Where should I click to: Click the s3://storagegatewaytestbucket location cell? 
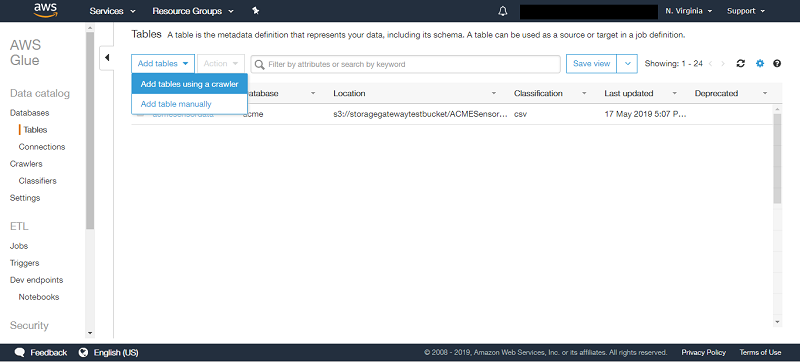[420, 114]
